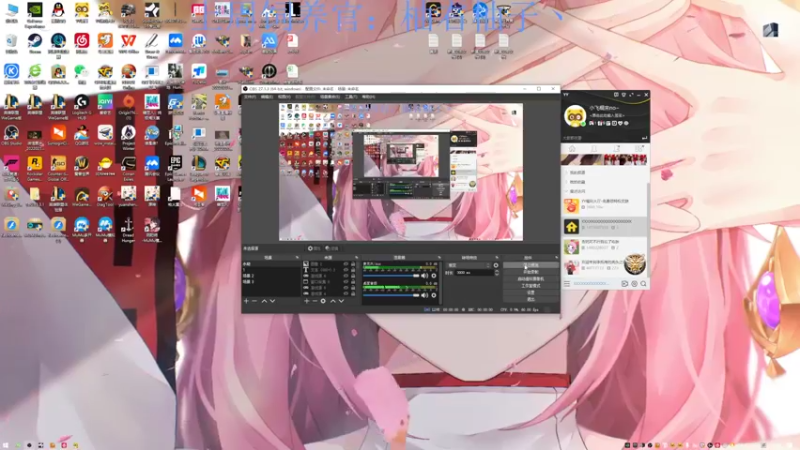The image size is (800, 450).
Task: Open World of Warcraft desktop icon
Action: 82,166
